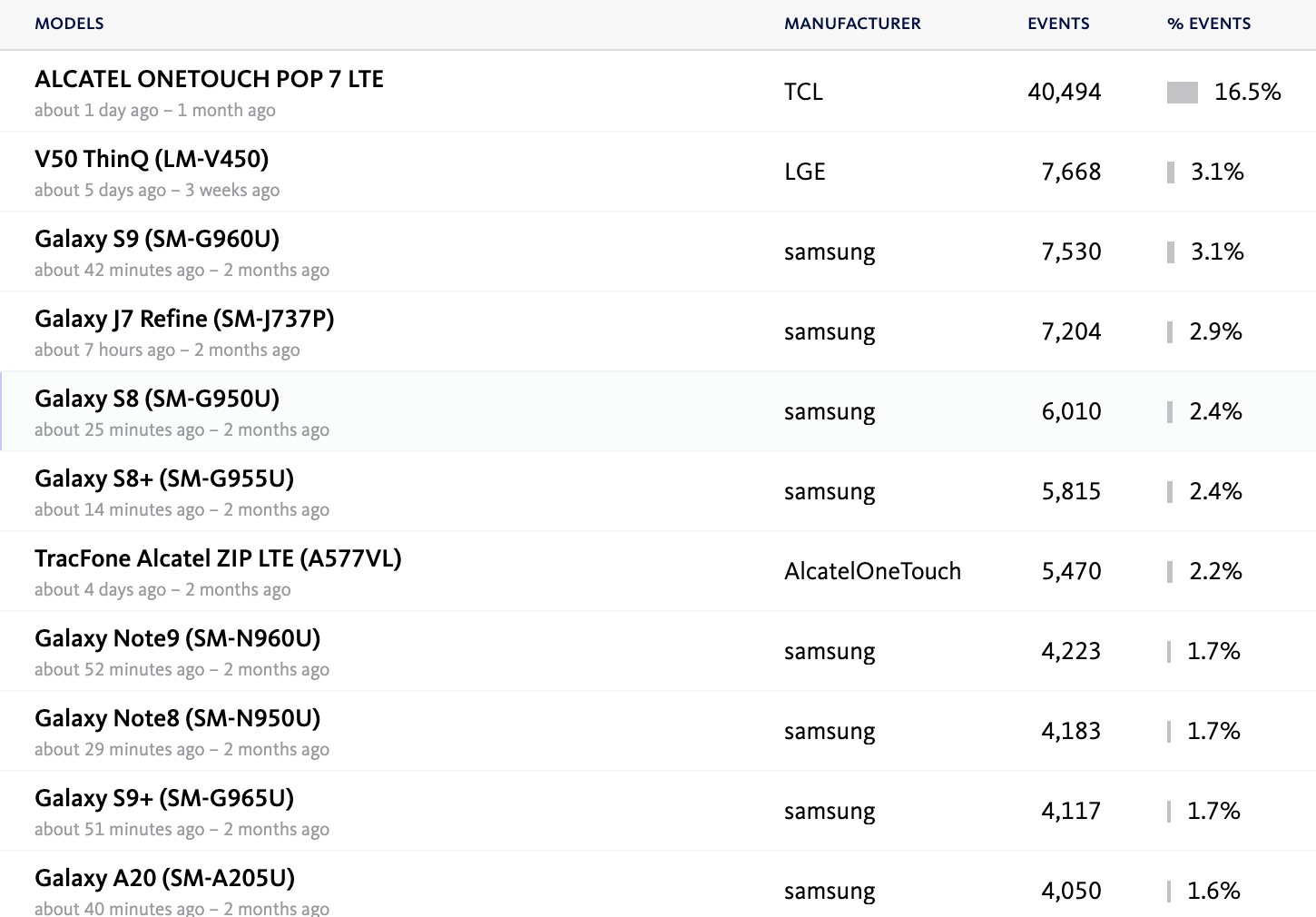Image resolution: width=1316 pixels, height=917 pixels.
Task: Open Galaxy S8 (SM-G950U) model
Action: [157, 399]
